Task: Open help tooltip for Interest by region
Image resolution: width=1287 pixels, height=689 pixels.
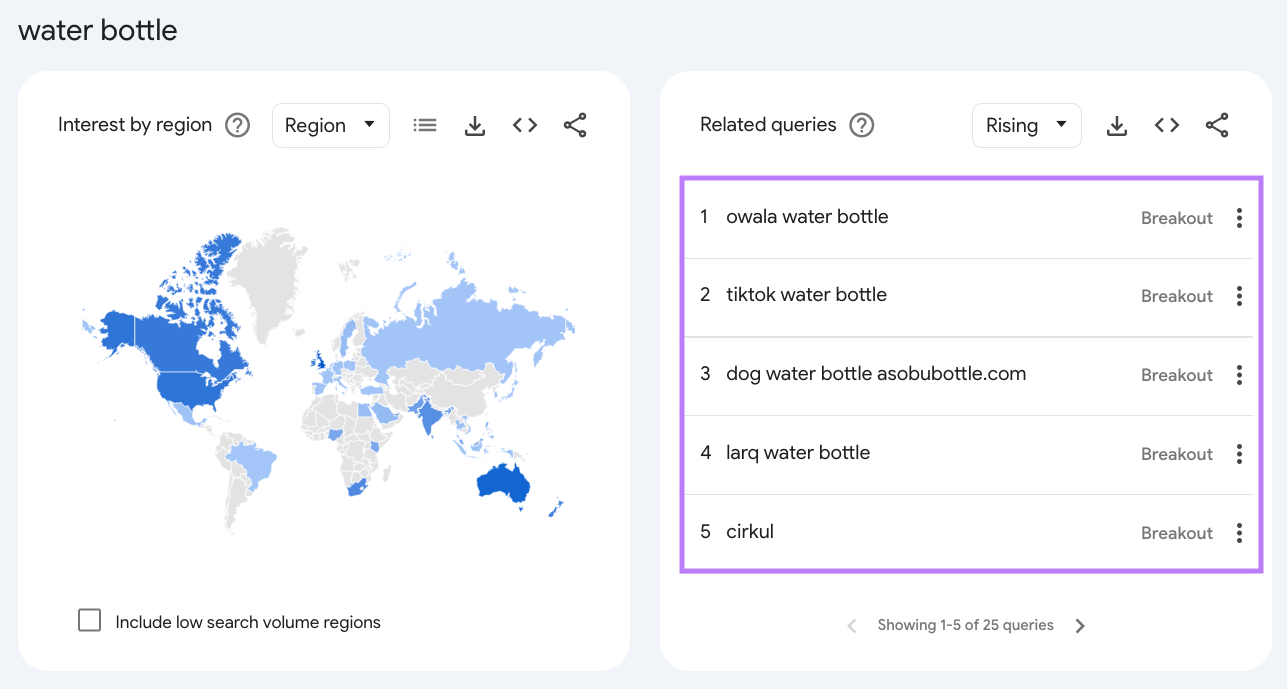Action: 237,124
